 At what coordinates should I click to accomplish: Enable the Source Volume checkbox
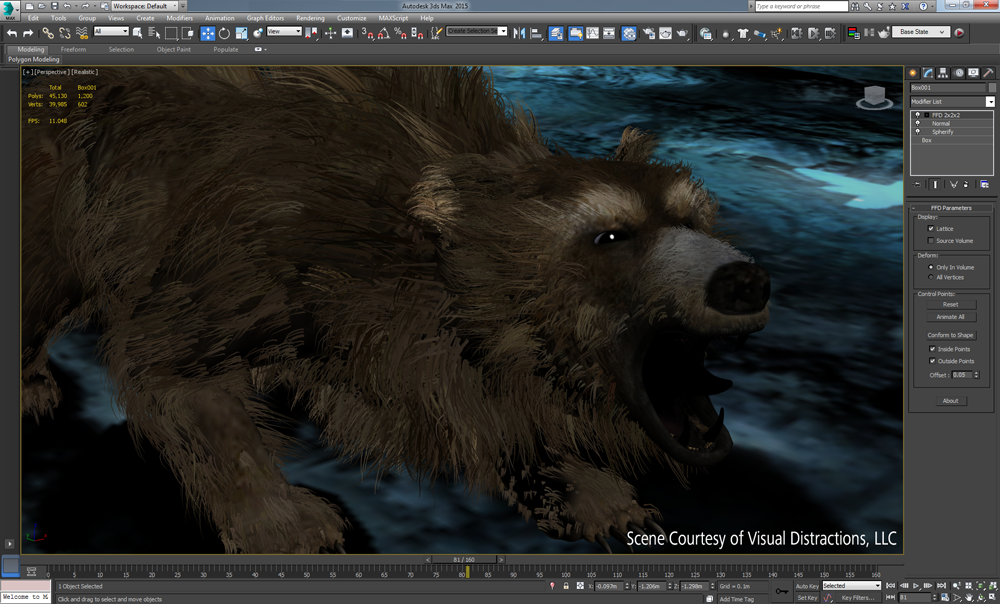click(x=930, y=240)
